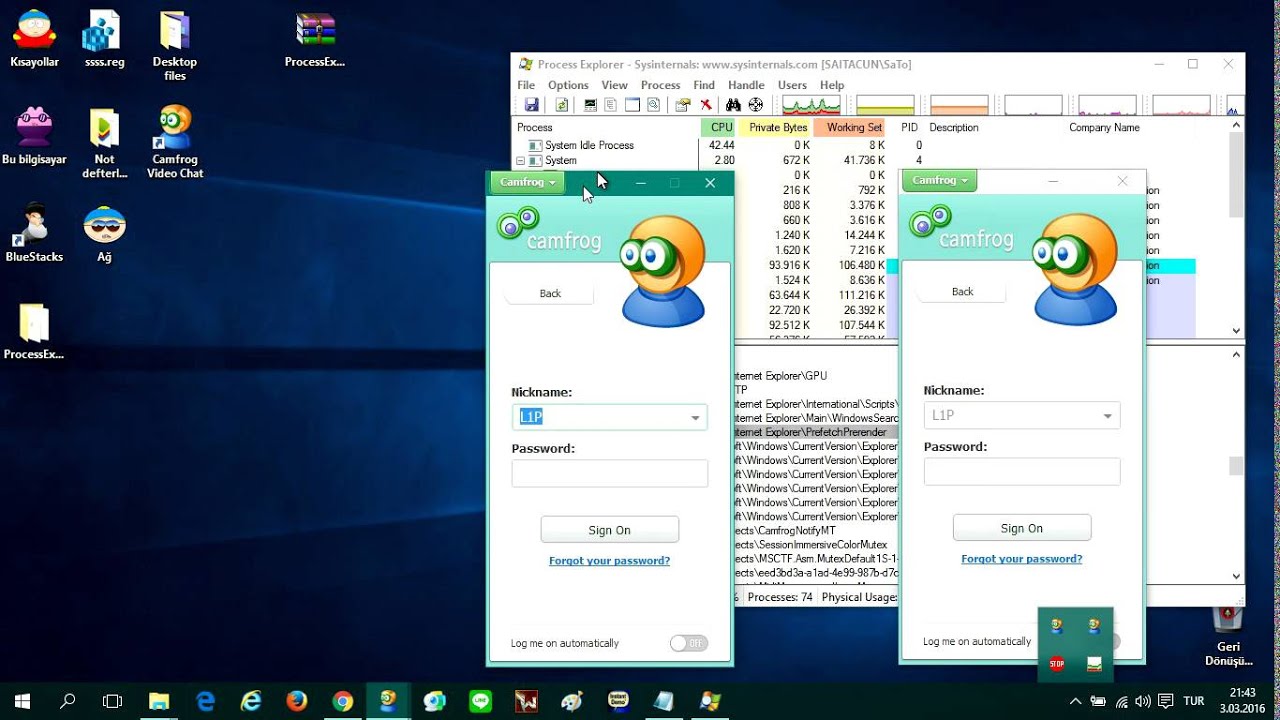The height and width of the screenshot is (720, 1280).
Task: Open the Process menu in Process Explorer
Action: click(x=660, y=85)
